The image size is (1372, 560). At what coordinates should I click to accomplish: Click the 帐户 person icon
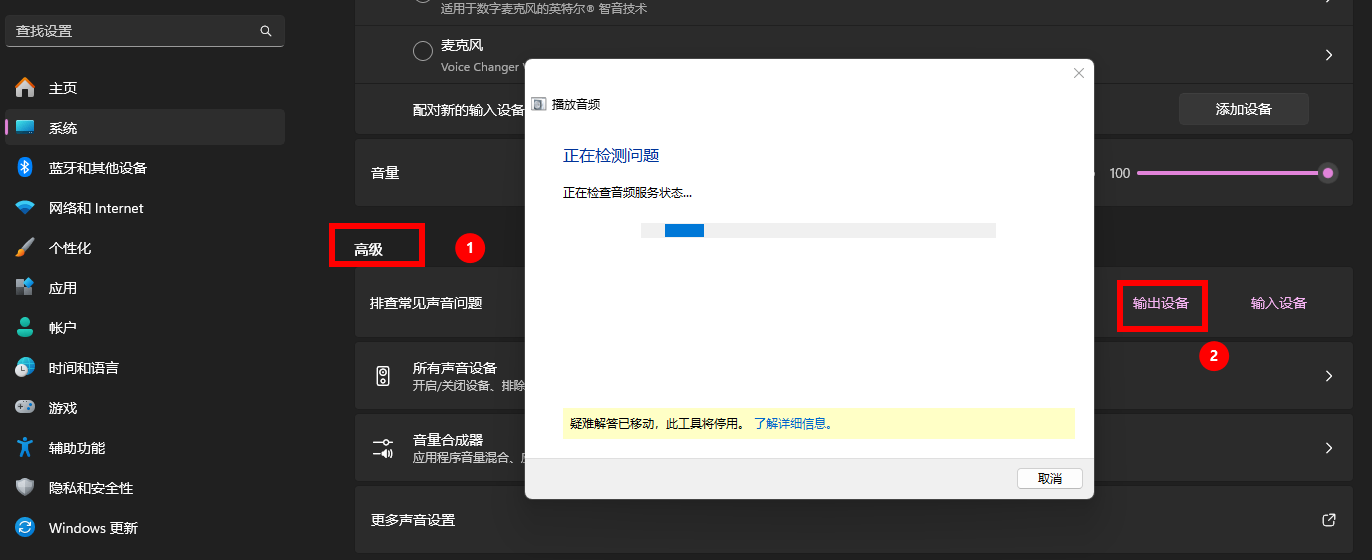coord(25,328)
